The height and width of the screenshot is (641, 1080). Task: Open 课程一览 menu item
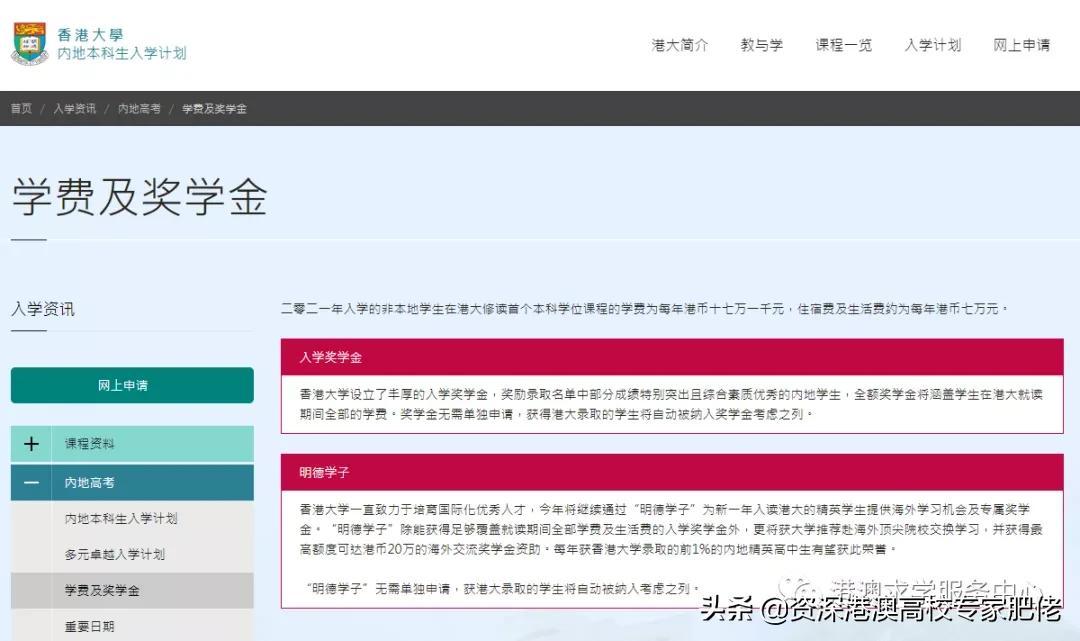point(844,45)
